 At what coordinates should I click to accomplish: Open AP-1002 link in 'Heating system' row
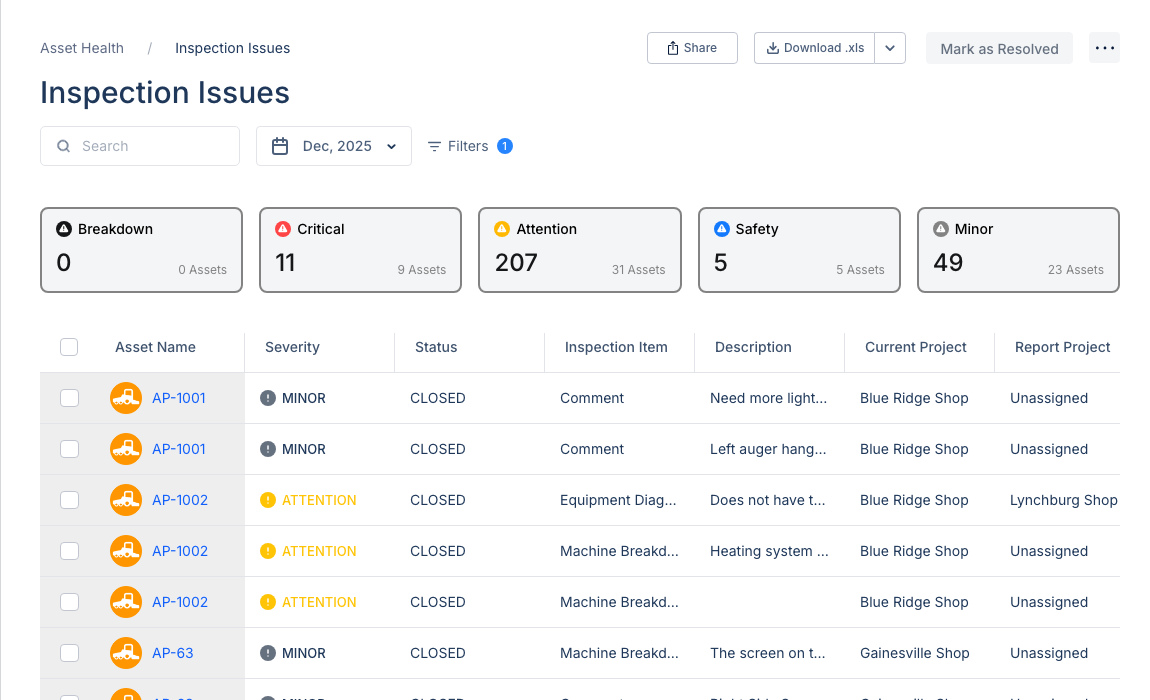tap(180, 551)
